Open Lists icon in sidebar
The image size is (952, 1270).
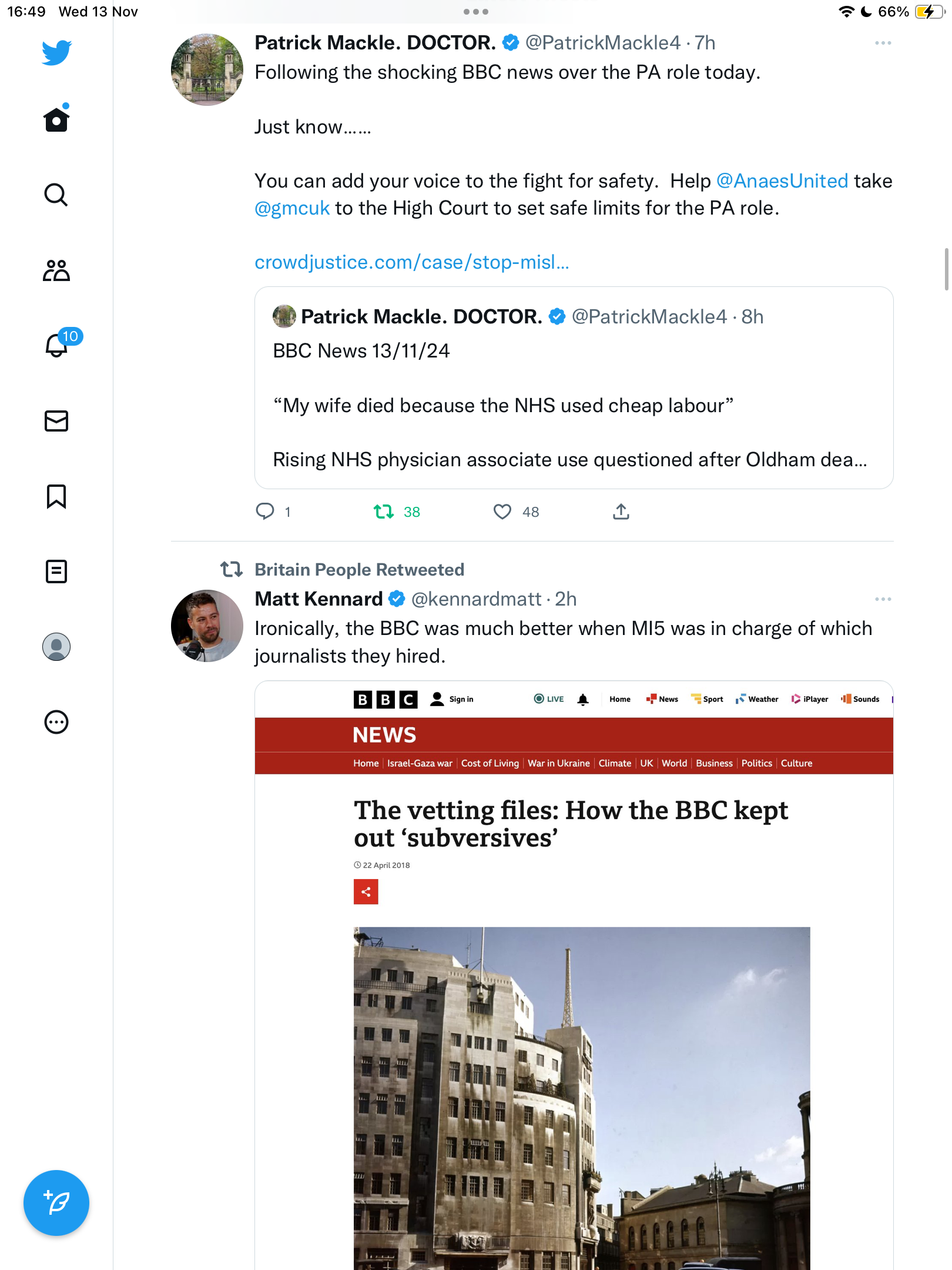click(56, 571)
